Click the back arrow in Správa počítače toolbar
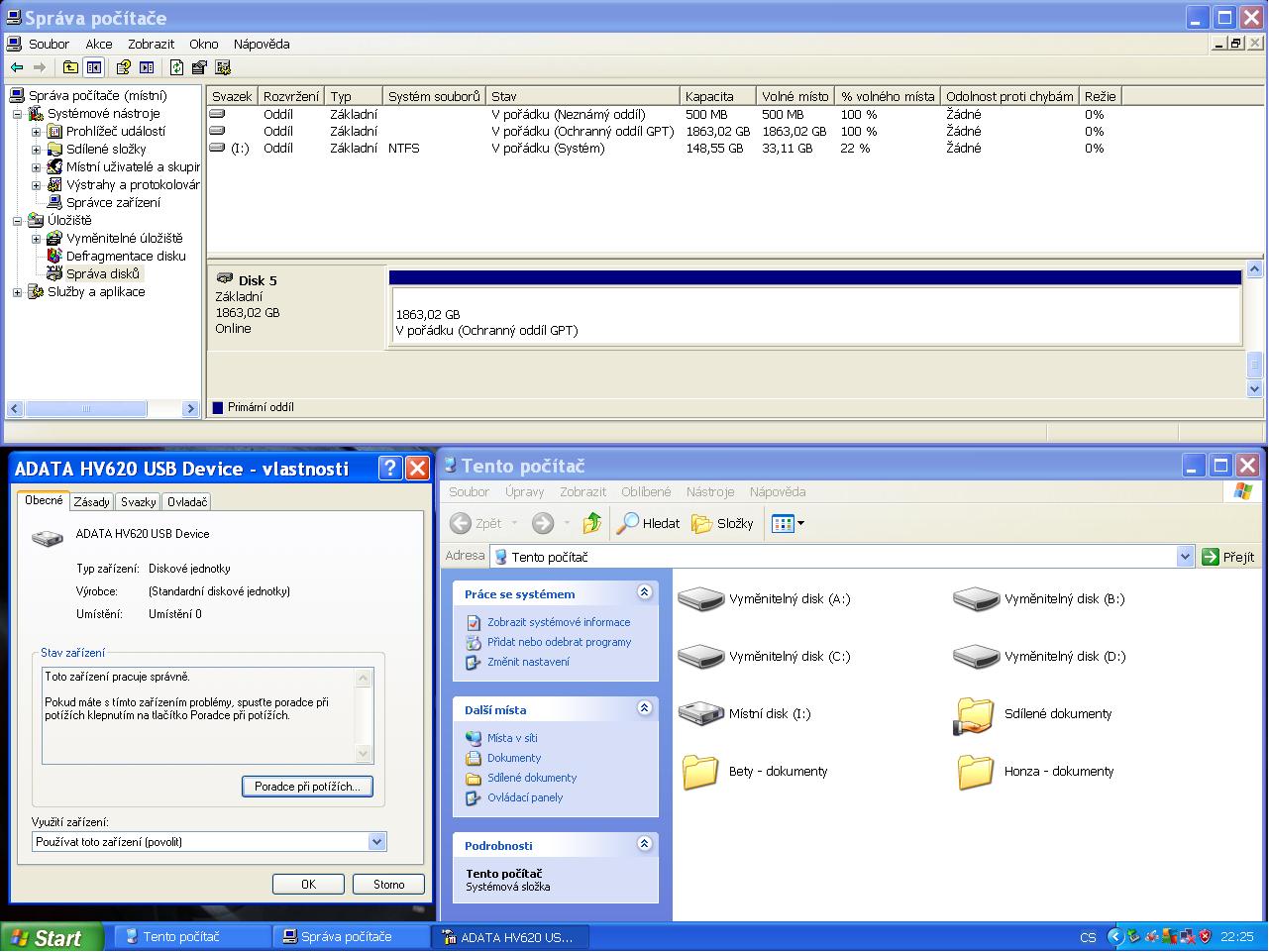The width and height of the screenshot is (1269, 952). point(17,67)
